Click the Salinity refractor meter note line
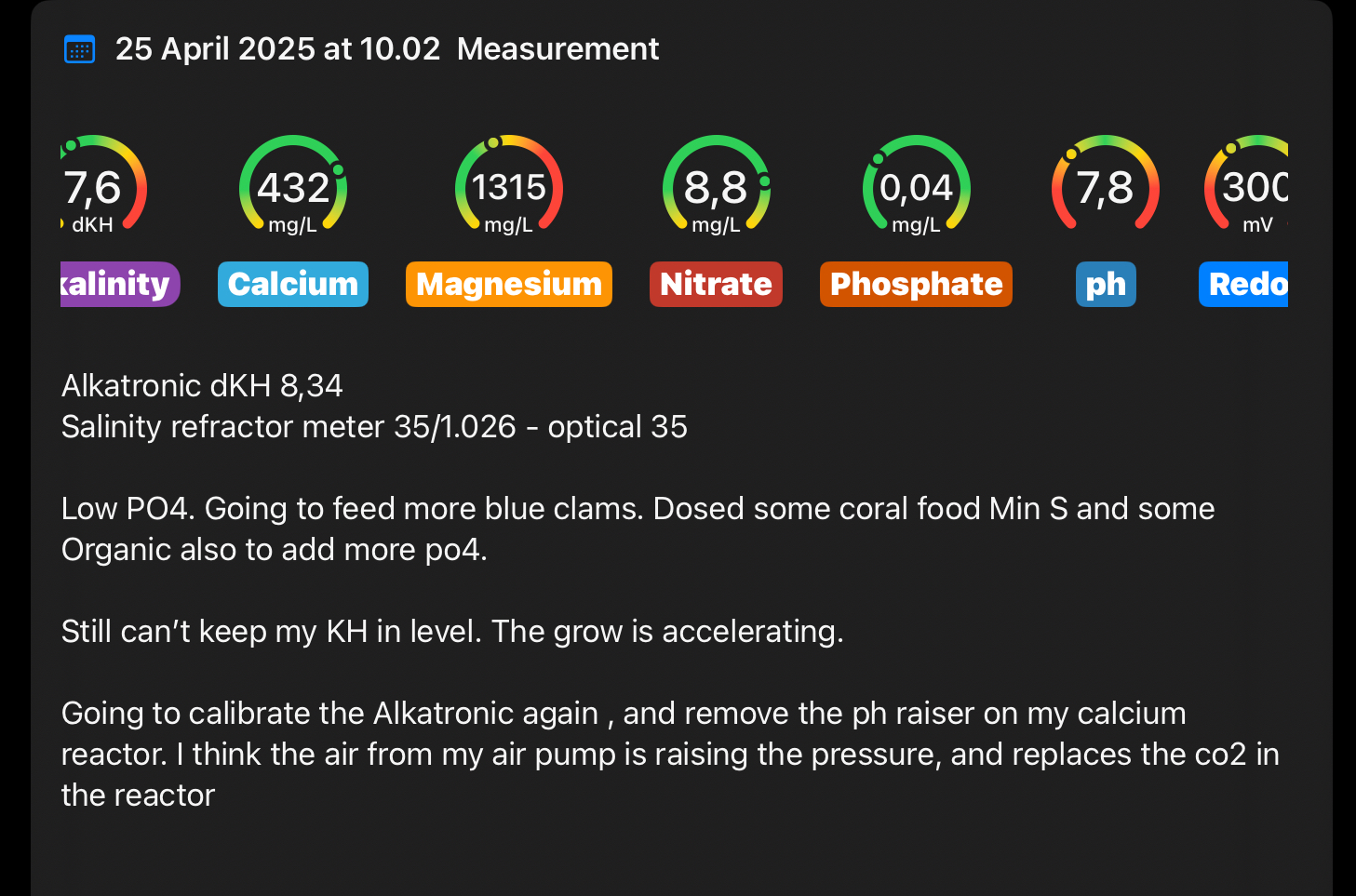 (374, 426)
